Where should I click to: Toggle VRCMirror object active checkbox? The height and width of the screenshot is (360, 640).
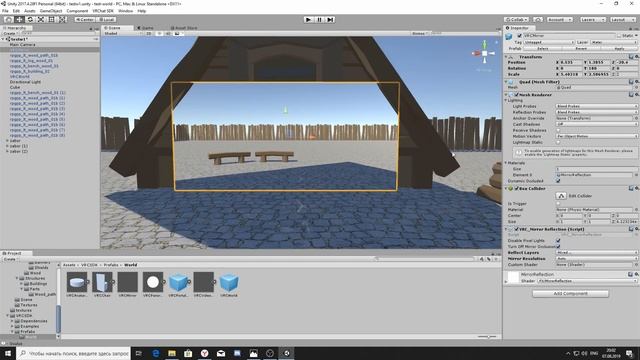[519, 36]
